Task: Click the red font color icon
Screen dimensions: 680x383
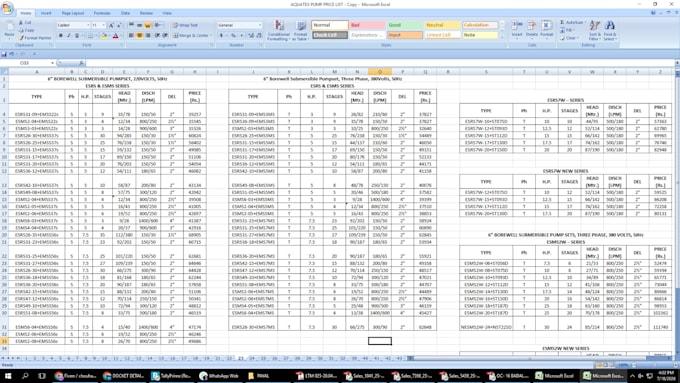Action: [116, 36]
